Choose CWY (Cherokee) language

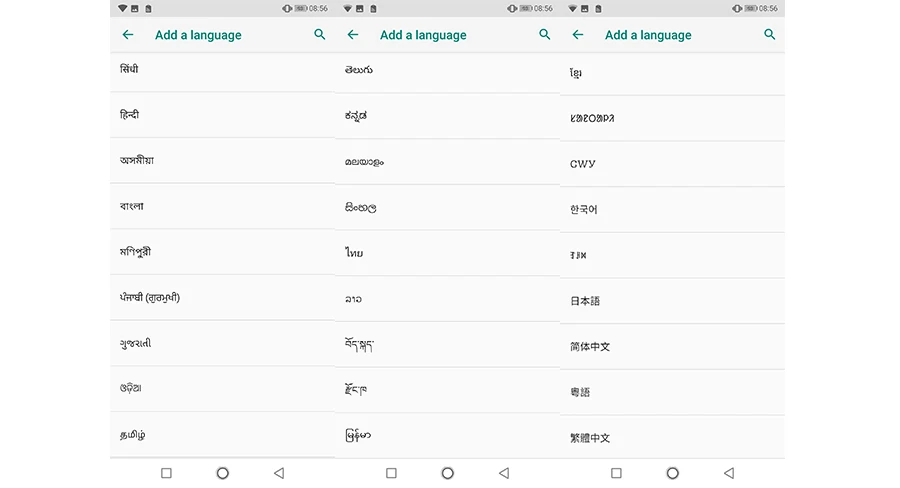coord(673,164)
